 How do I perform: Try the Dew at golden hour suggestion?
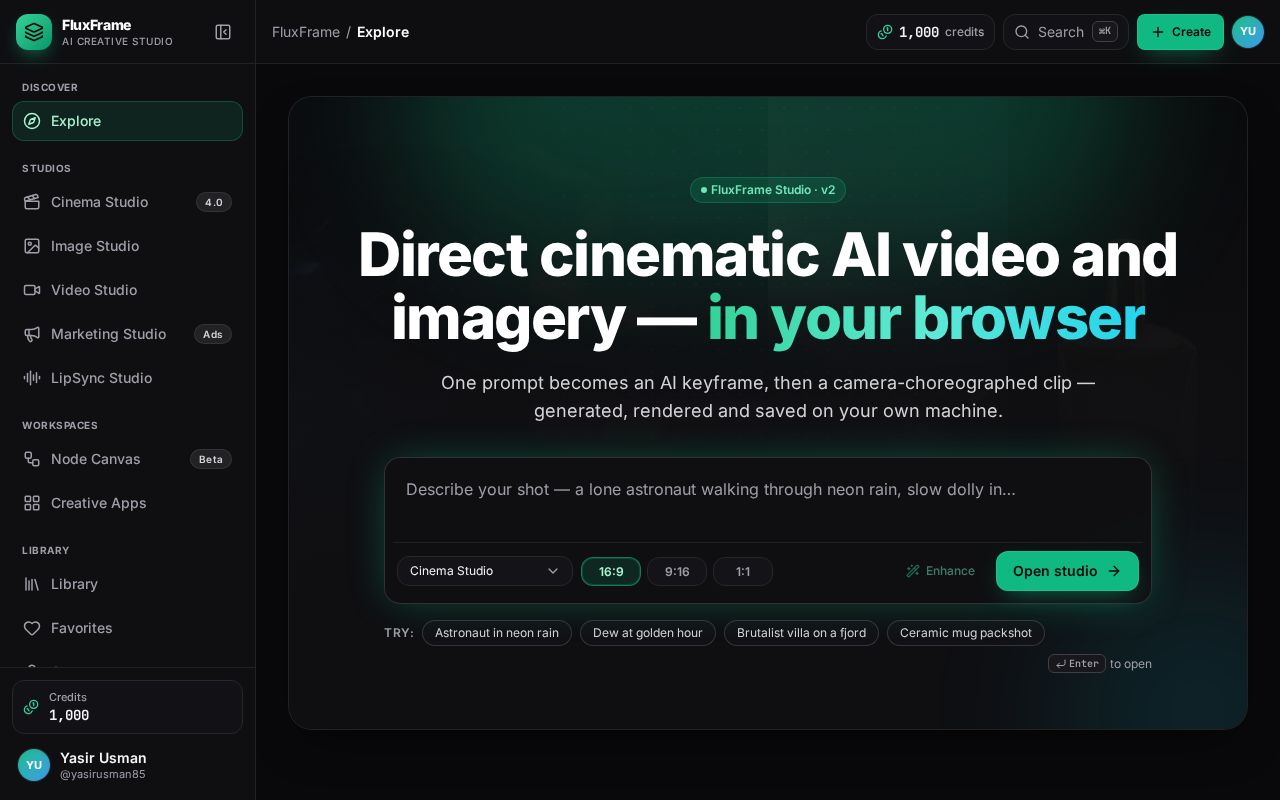648,633
